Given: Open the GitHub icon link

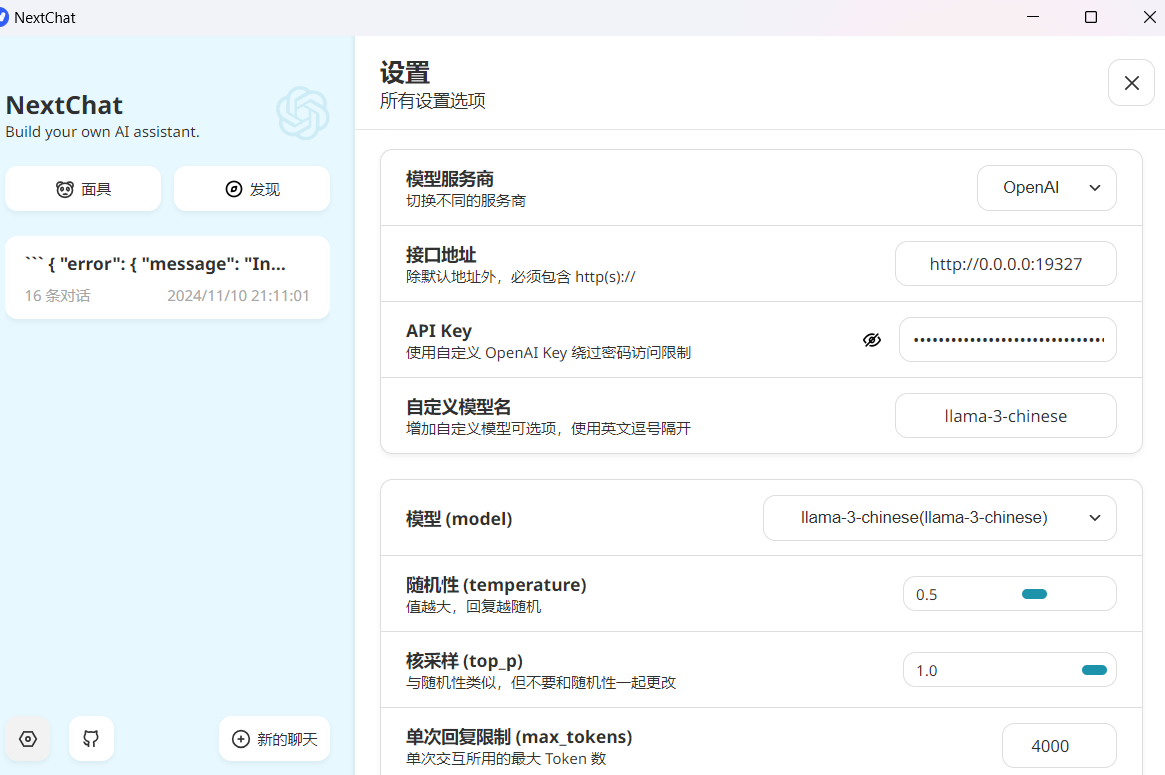Looking at the screenshot, I should click(91, 739).
